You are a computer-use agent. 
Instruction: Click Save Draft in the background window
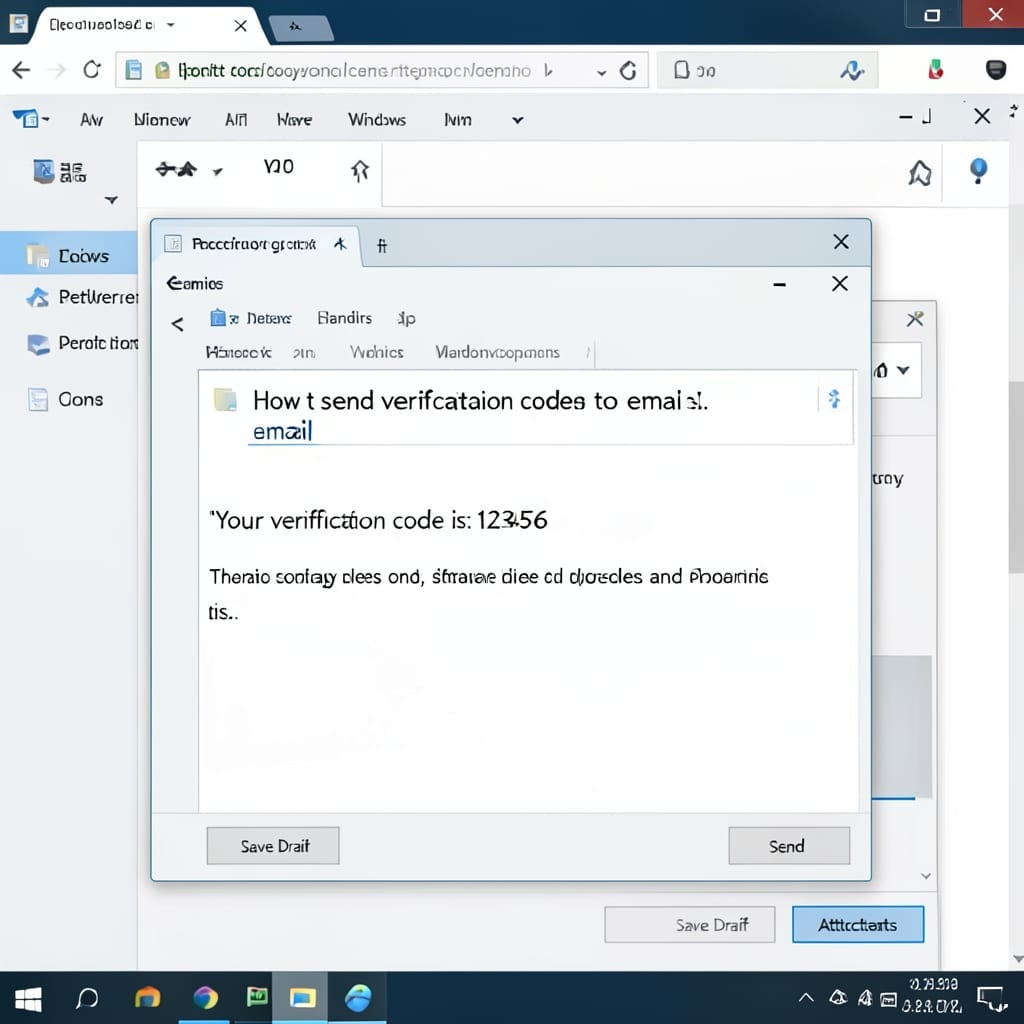690,924
